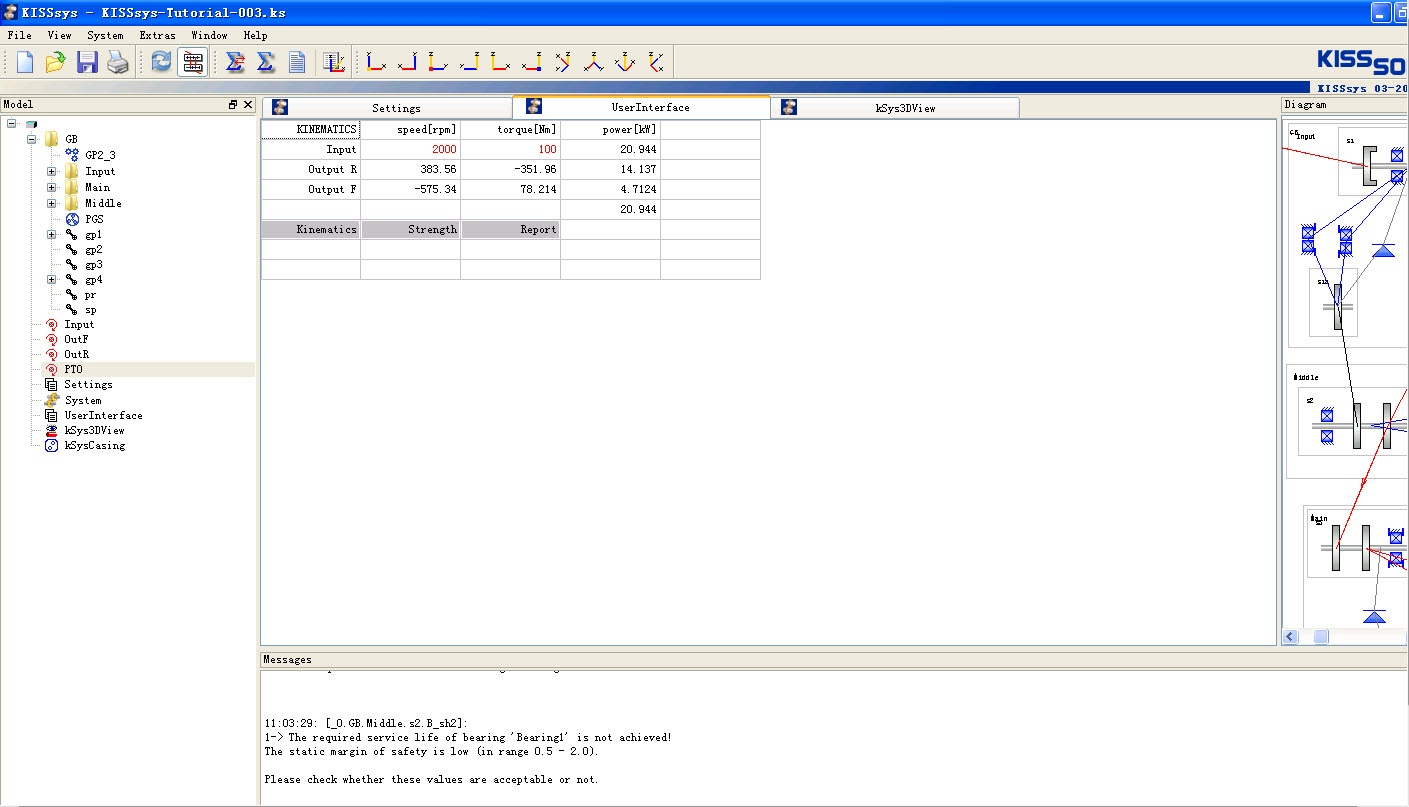Expand the Main folder in the tree
Viewport: 1409px width, 807px height.
tap(51, 188)
